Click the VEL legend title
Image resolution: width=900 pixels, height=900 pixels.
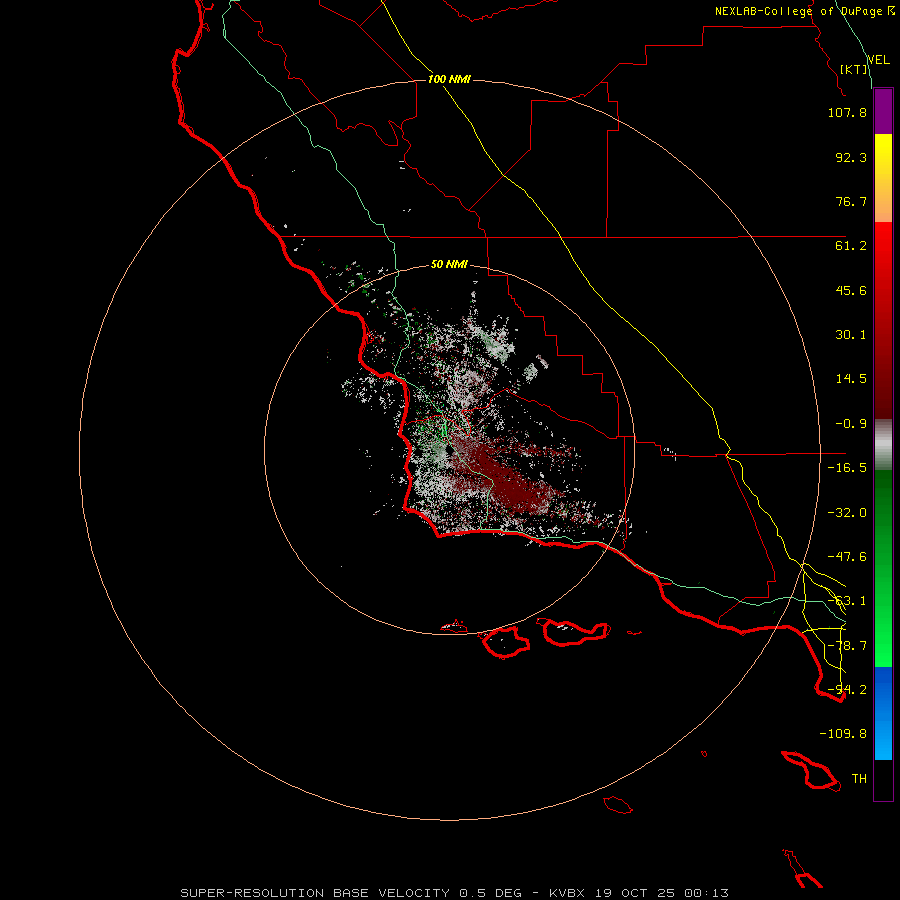[878, 60]
